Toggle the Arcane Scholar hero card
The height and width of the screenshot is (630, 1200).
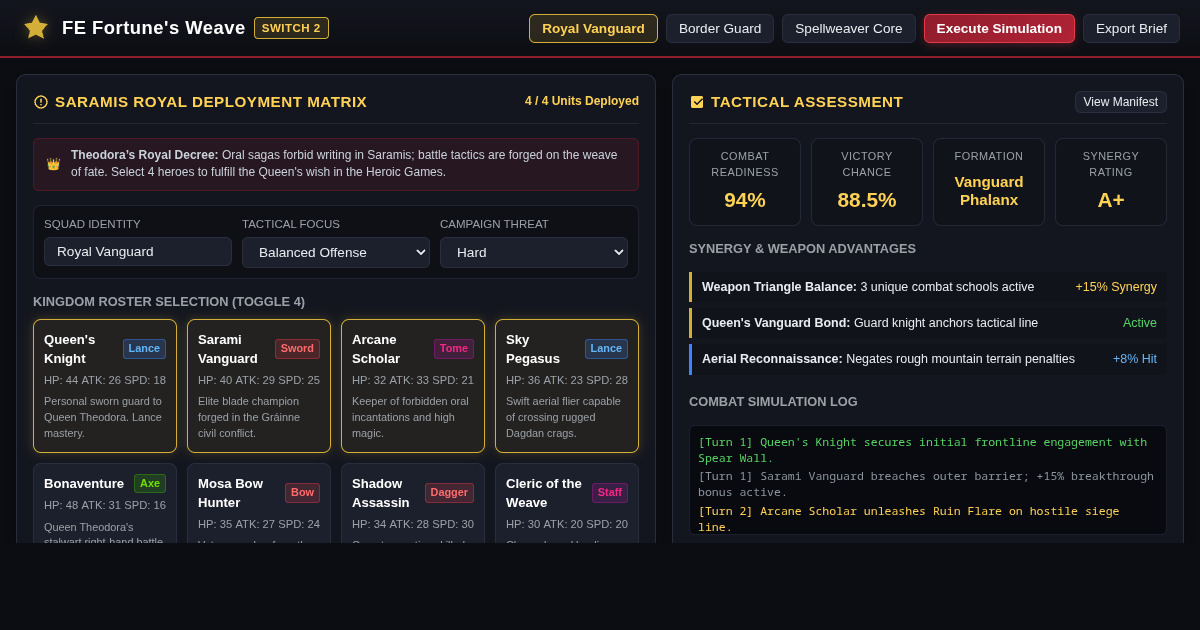coord(413,386)
